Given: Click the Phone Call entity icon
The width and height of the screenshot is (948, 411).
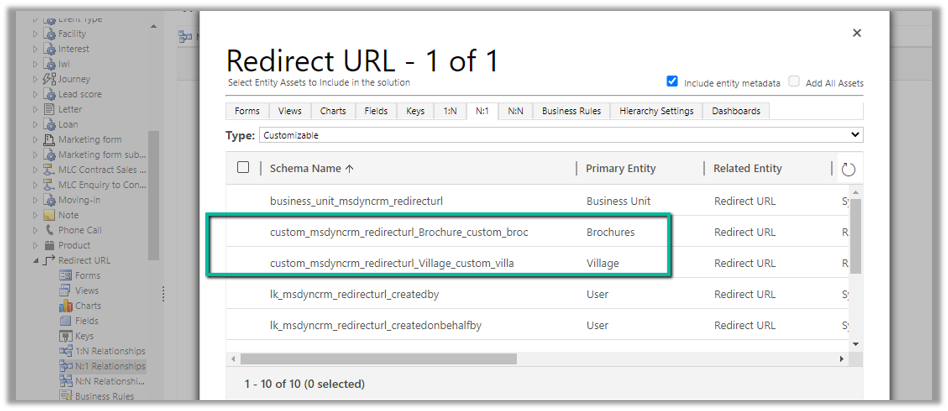Looking at the screenshot, I should point(49,230).
